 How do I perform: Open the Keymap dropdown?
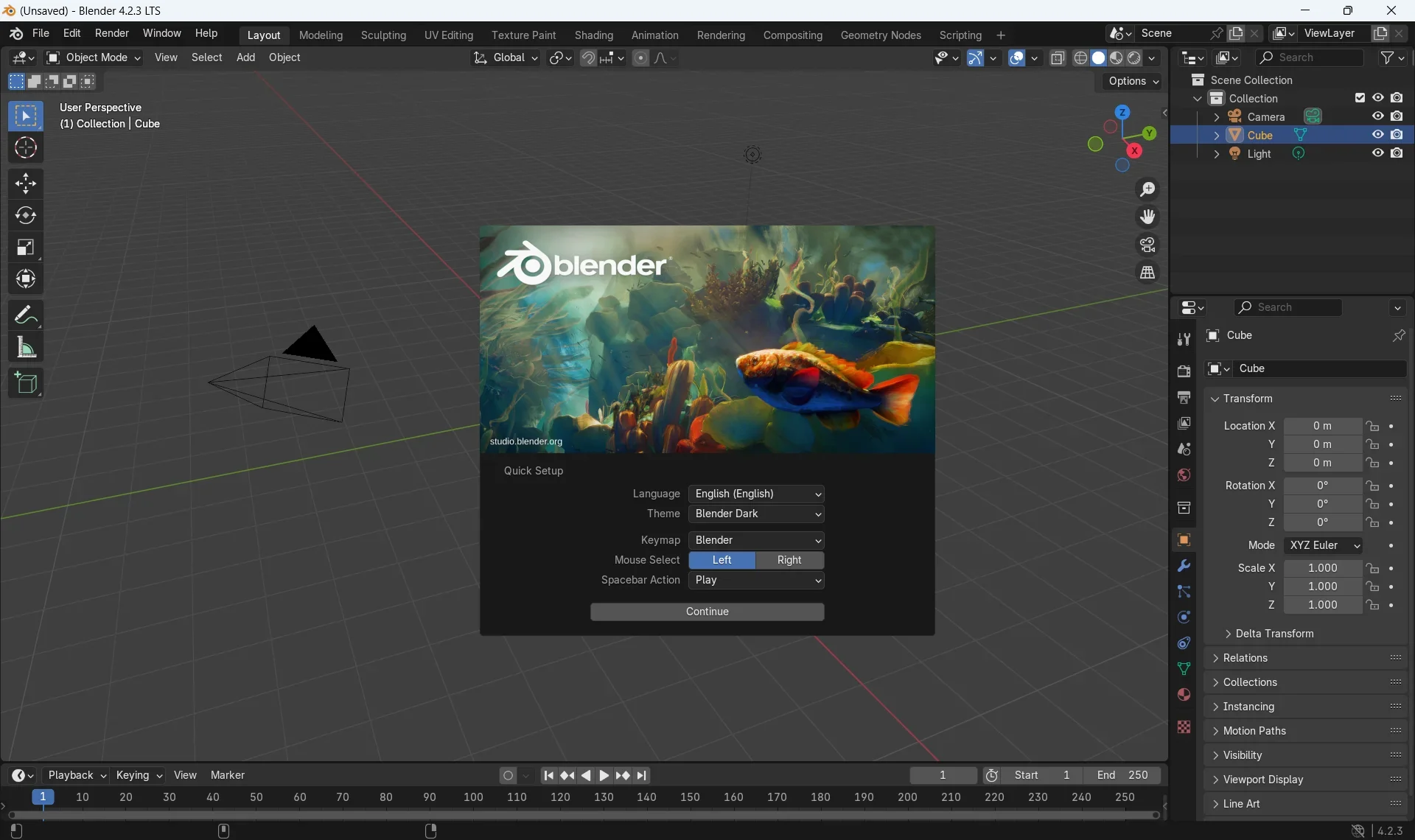(756, 540)
